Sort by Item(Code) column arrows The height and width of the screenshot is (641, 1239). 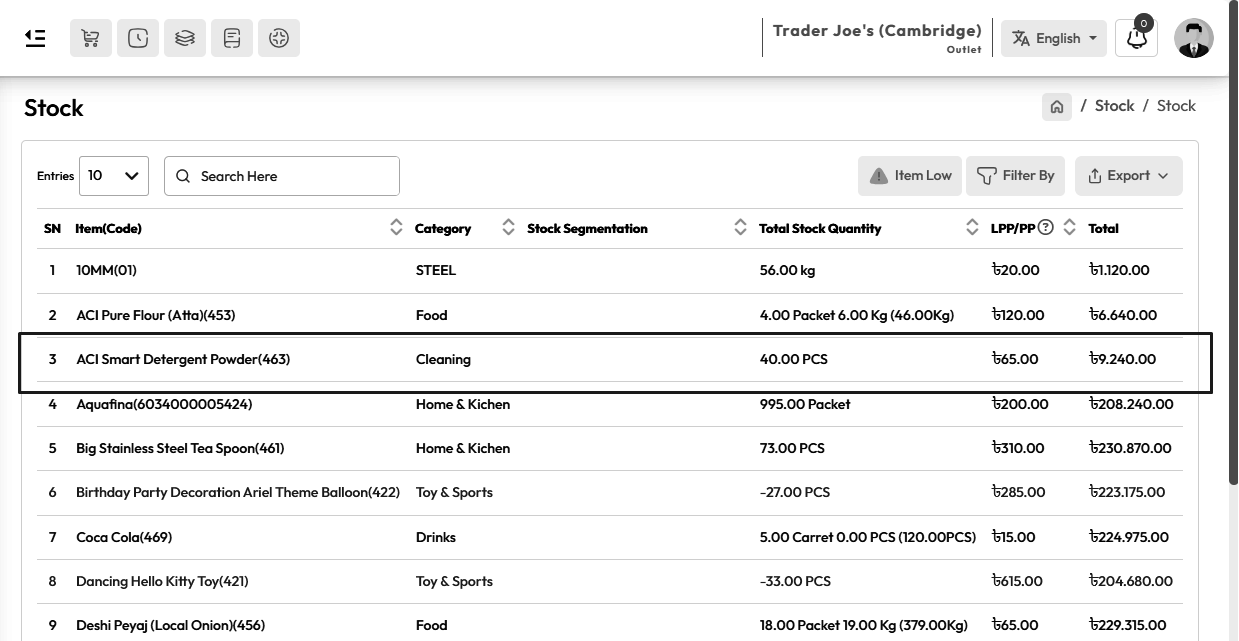pyautogui.click(x=397, y=228)
